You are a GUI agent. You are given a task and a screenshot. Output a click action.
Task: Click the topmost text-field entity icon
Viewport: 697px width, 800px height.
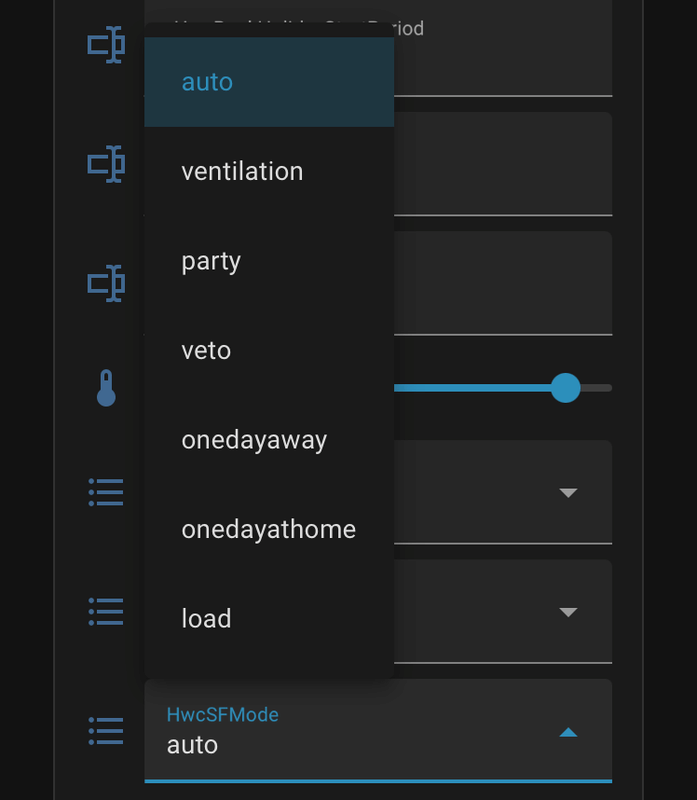click(106, 45)
